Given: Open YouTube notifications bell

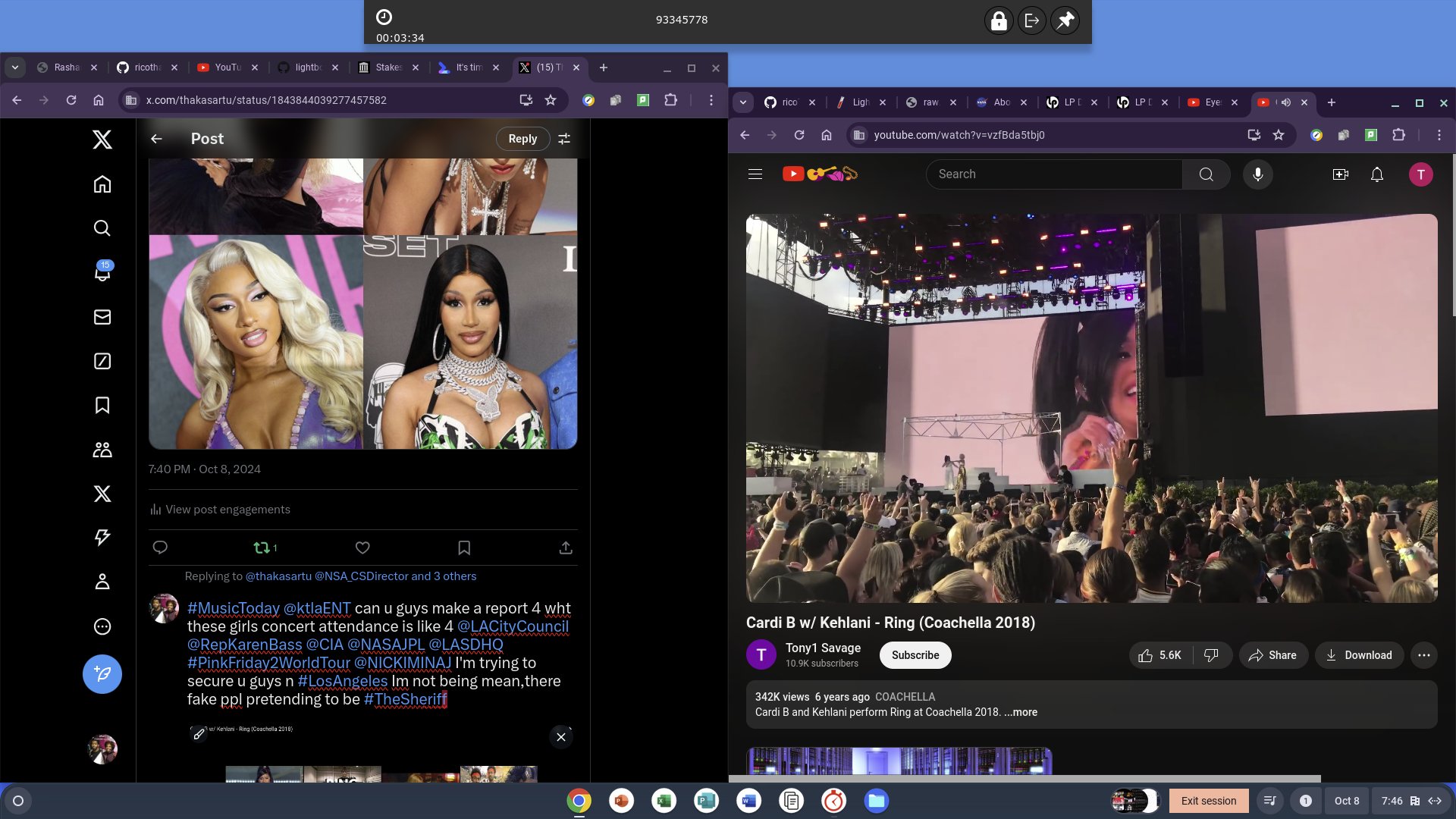Looking at the screenshot, I should 1377,174.
